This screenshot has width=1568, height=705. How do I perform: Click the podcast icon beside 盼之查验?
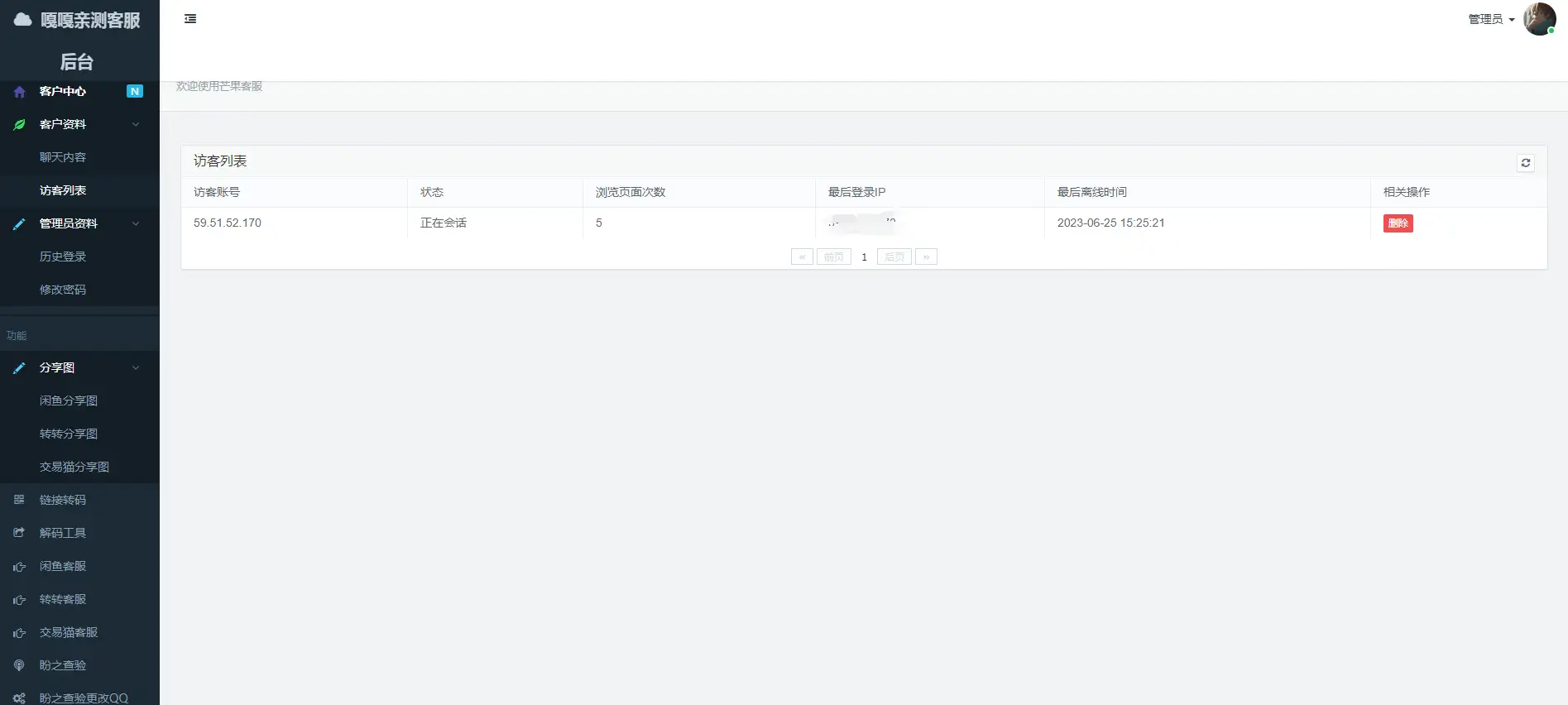point(19,665)
